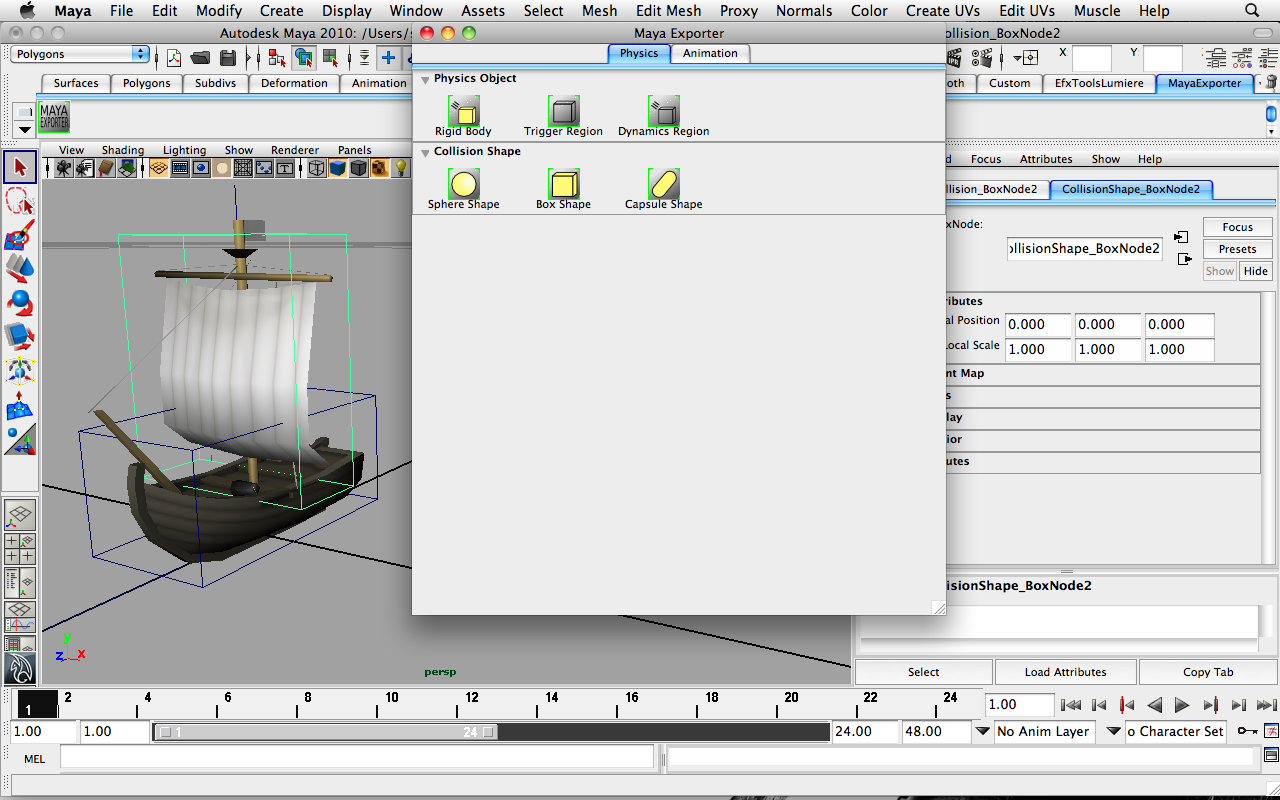The image size is (1280, 800).
Task: Switch to four view layout
Action: click(20, 548)
